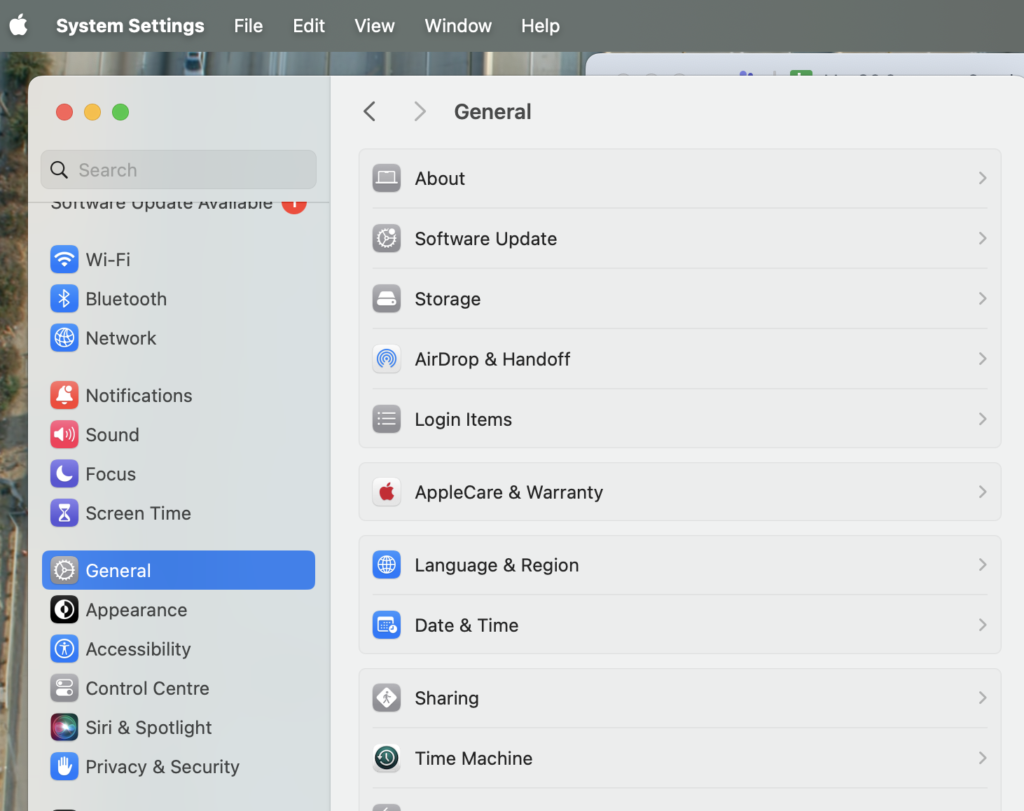Image resolution: width=1024 pixels, height=811 pixels.
Task: Open AppleCare & Warranty
Action: point(680,492)
